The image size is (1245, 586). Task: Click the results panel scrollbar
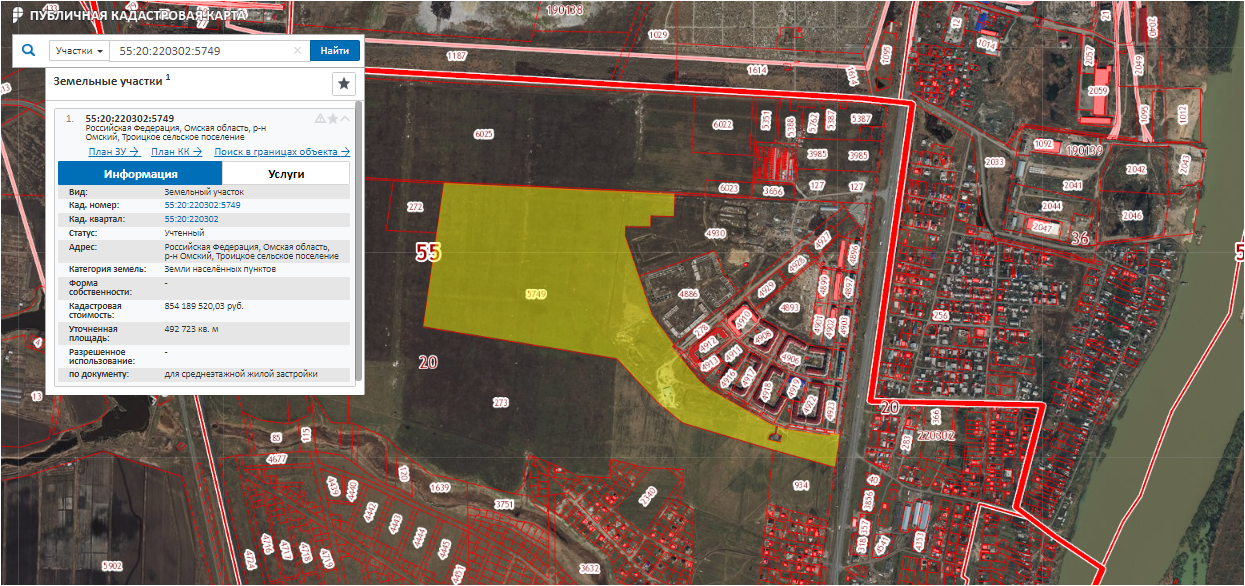pyautogui.click(x=358, y=240)
